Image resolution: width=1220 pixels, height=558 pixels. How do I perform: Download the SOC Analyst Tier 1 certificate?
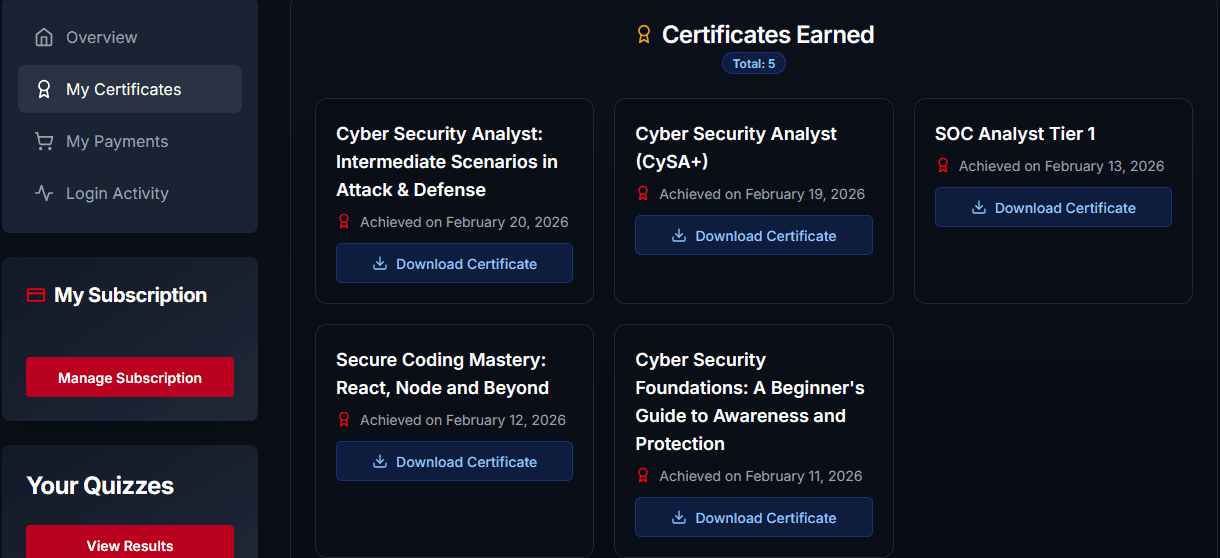coord(1053,208)
